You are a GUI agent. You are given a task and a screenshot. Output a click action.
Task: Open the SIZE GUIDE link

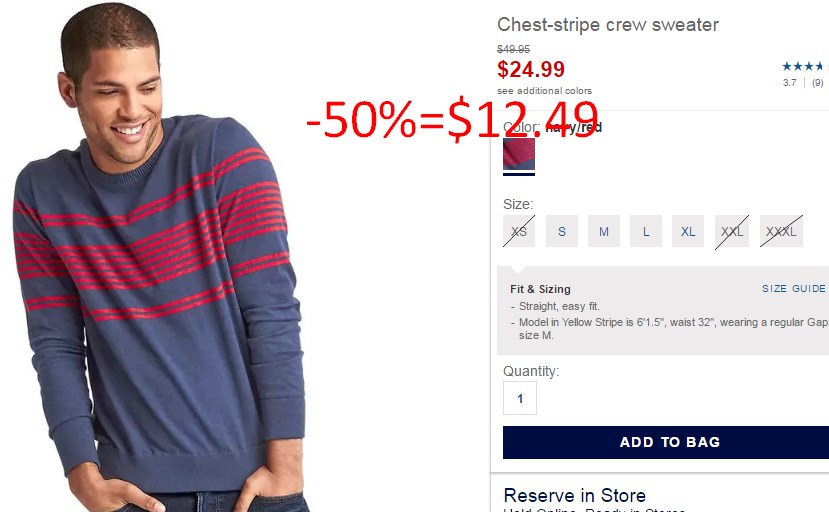(x=794, y=288)
